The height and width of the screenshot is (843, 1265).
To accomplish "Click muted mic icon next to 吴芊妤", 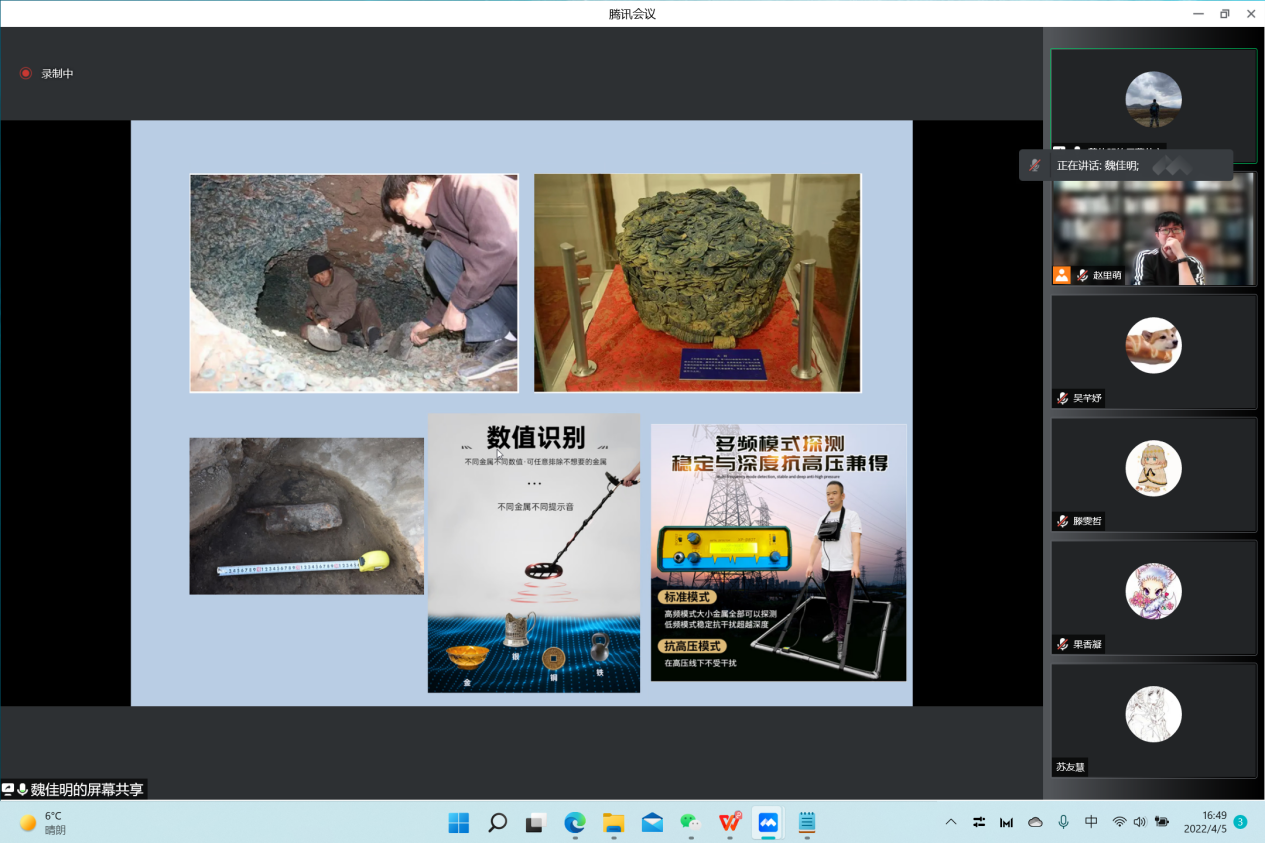I will 1062,398.
